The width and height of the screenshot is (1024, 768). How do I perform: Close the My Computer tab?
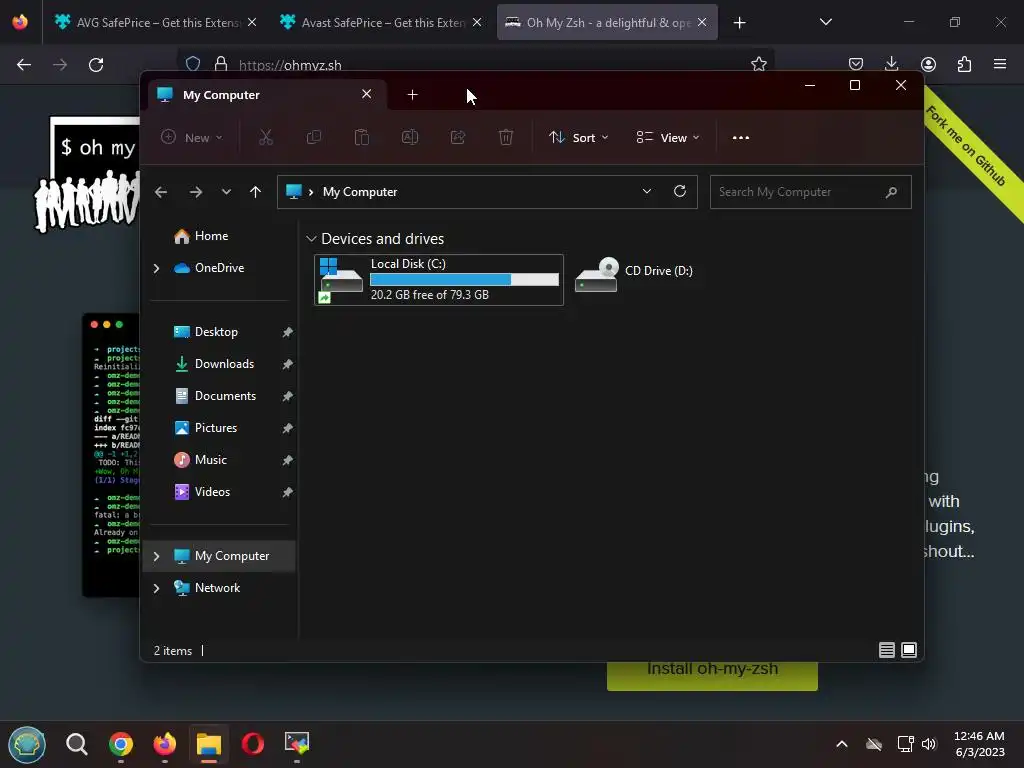tap(366, 94)
